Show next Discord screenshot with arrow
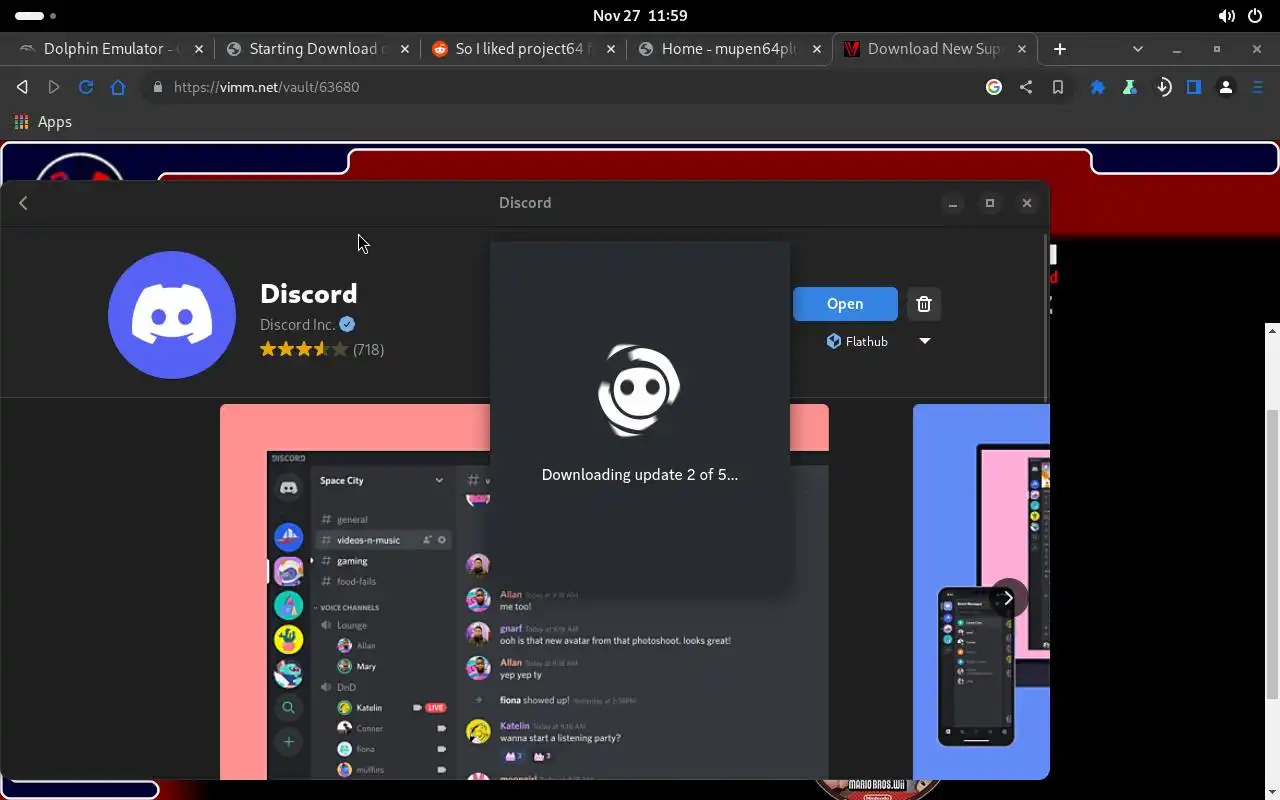 (1008, 598)
